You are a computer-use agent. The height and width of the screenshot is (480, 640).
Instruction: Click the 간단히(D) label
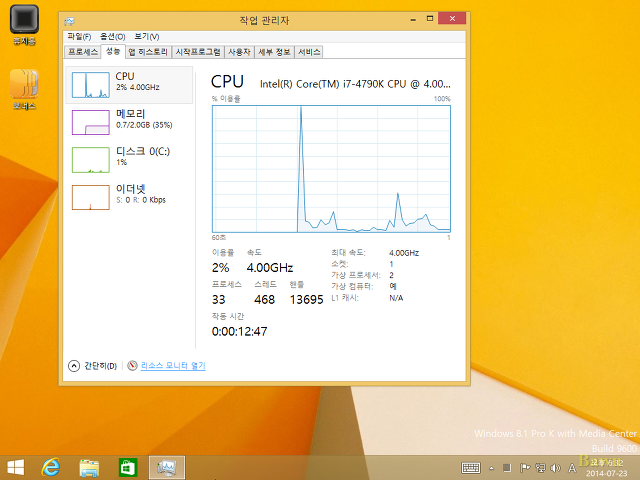(100, 366)
